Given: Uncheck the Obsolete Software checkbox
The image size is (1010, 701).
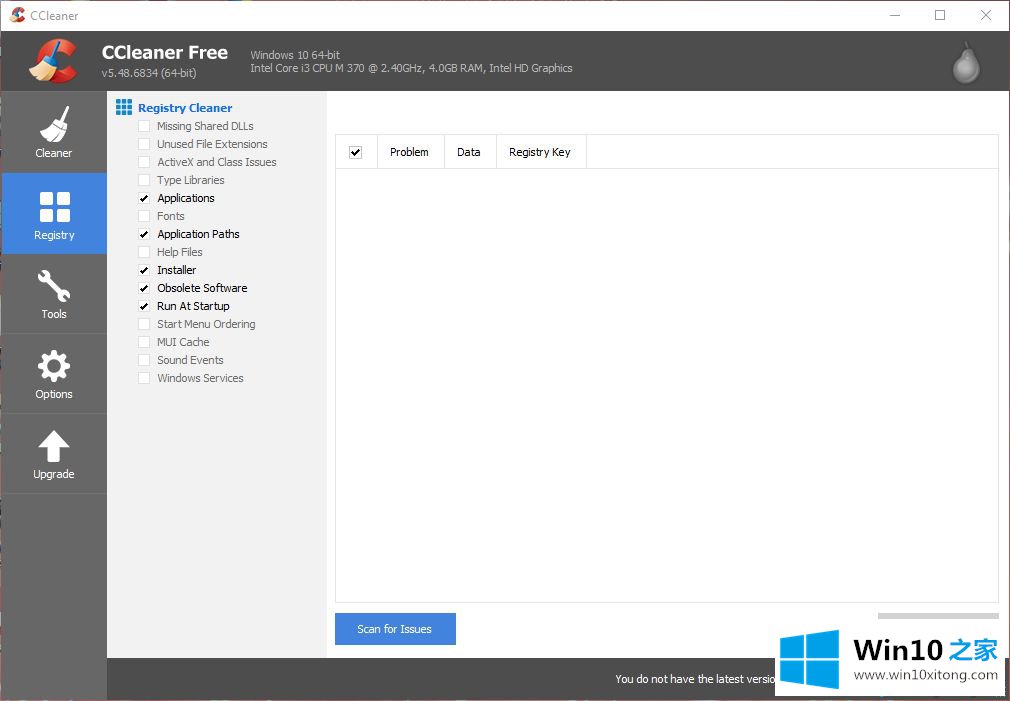Looking at the screenshot, I should click(144, 289).
